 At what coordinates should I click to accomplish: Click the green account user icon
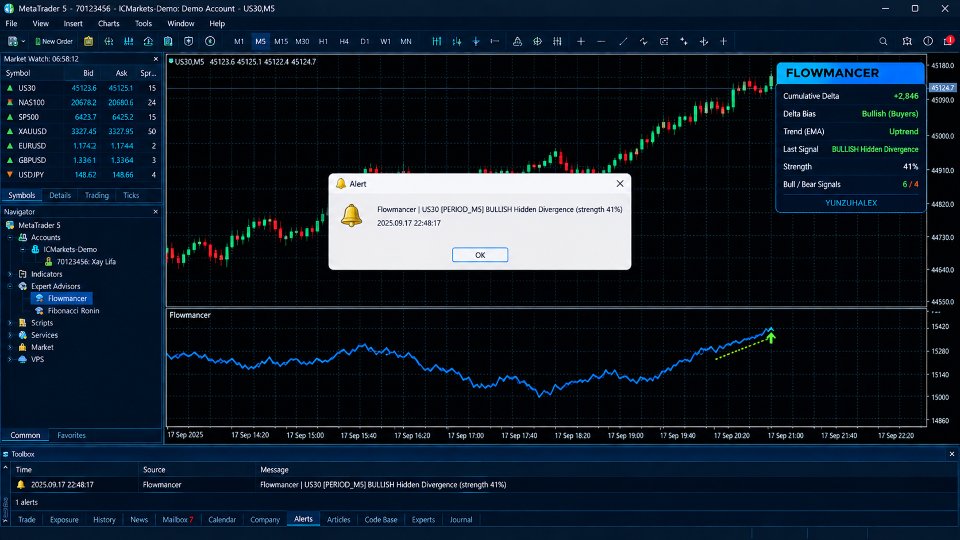[x=48, y=261]
